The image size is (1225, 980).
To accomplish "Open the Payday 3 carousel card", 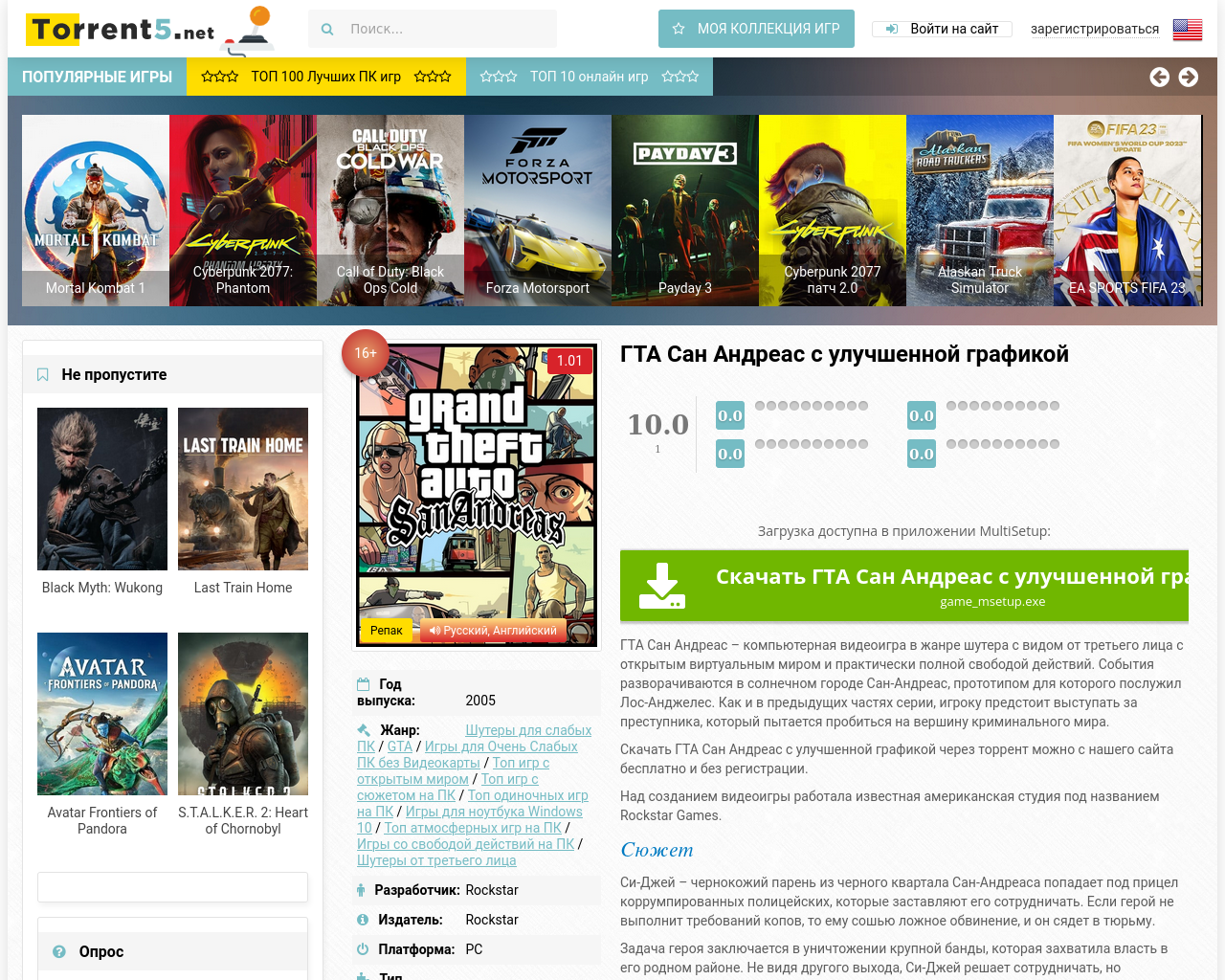I will [x=685, y=211].
